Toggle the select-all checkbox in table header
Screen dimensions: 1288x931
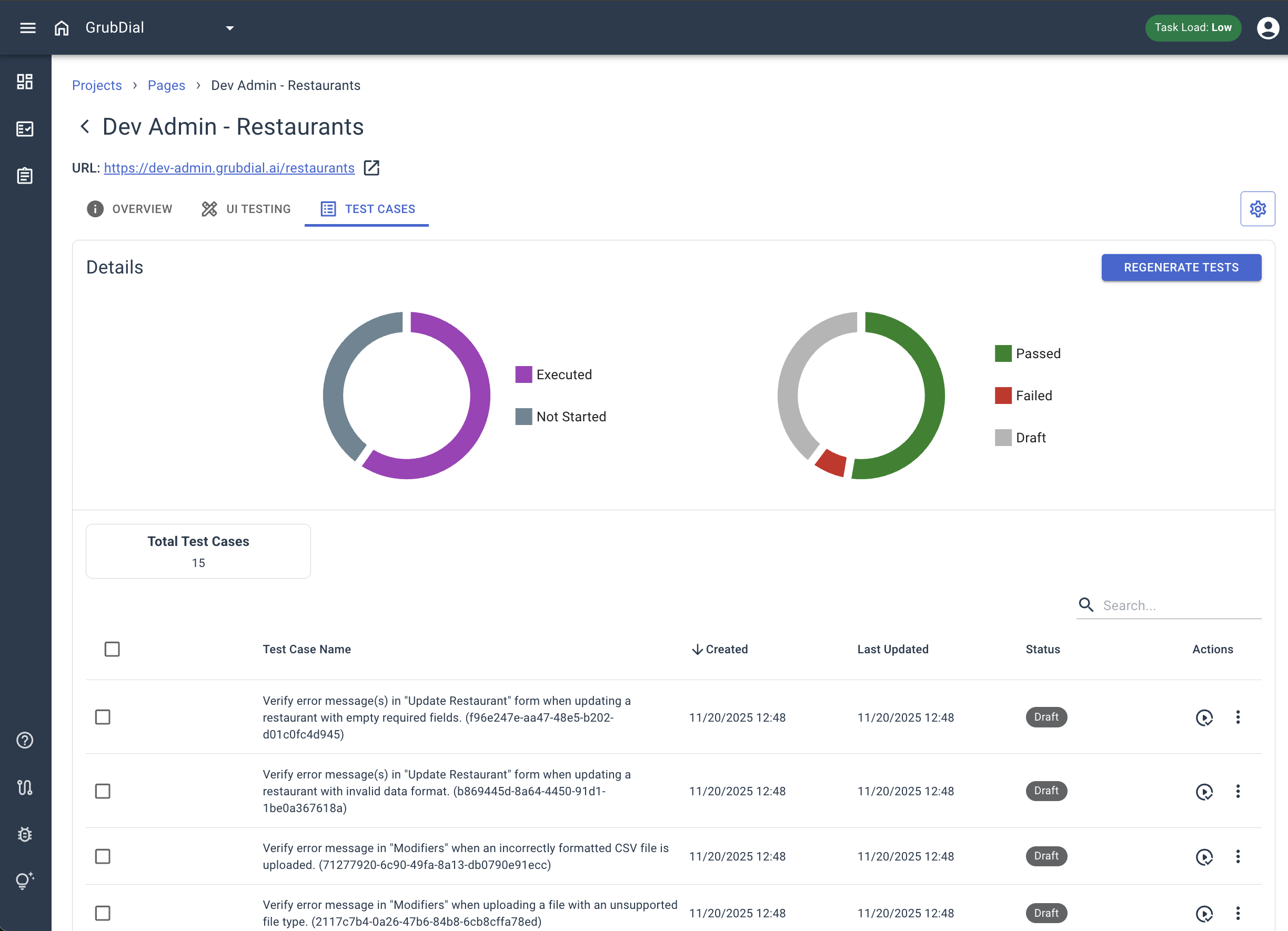click(x=112, y=649)
